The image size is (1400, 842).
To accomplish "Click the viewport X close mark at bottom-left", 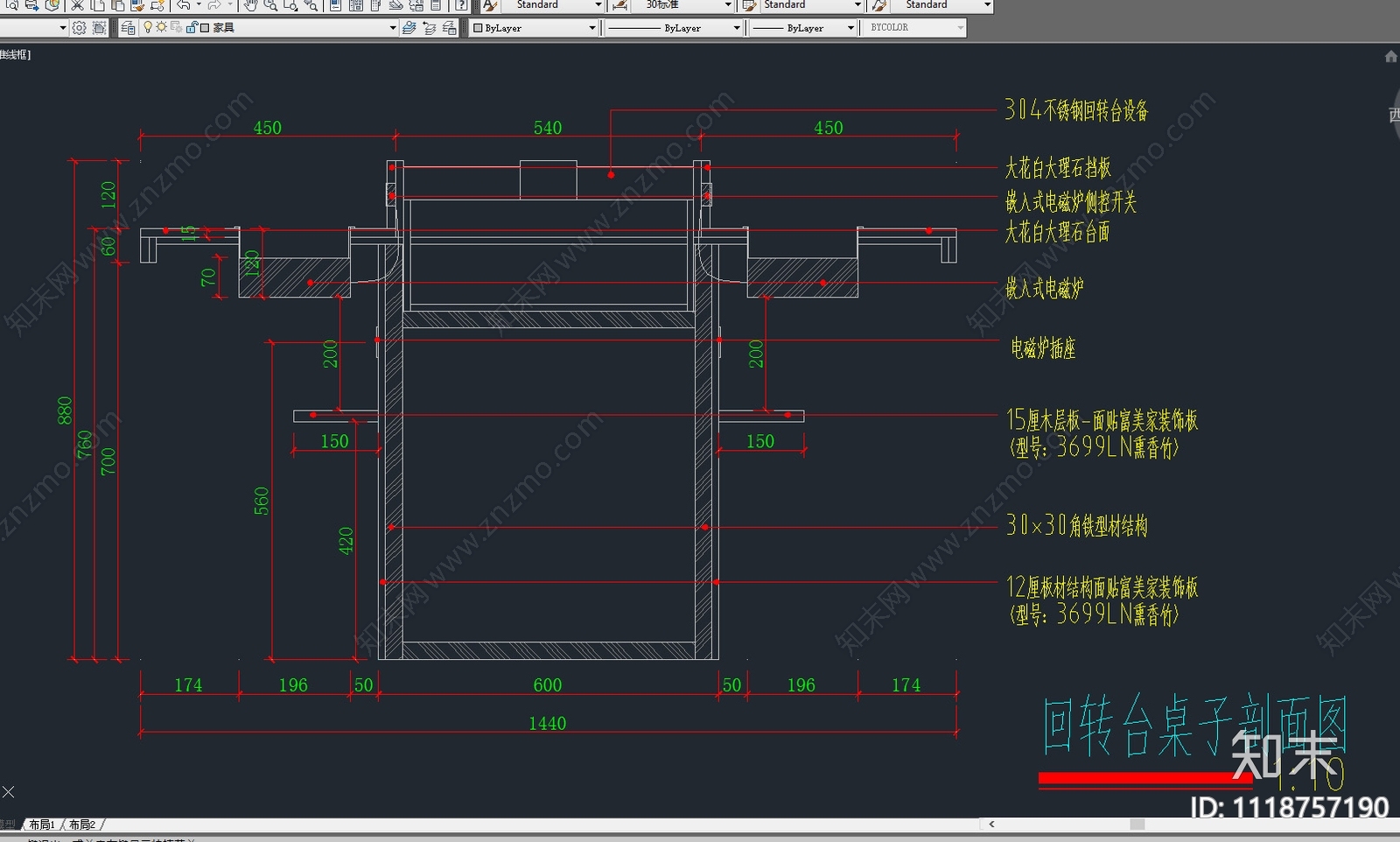I will pyautogui.click(x=8, y=792).
